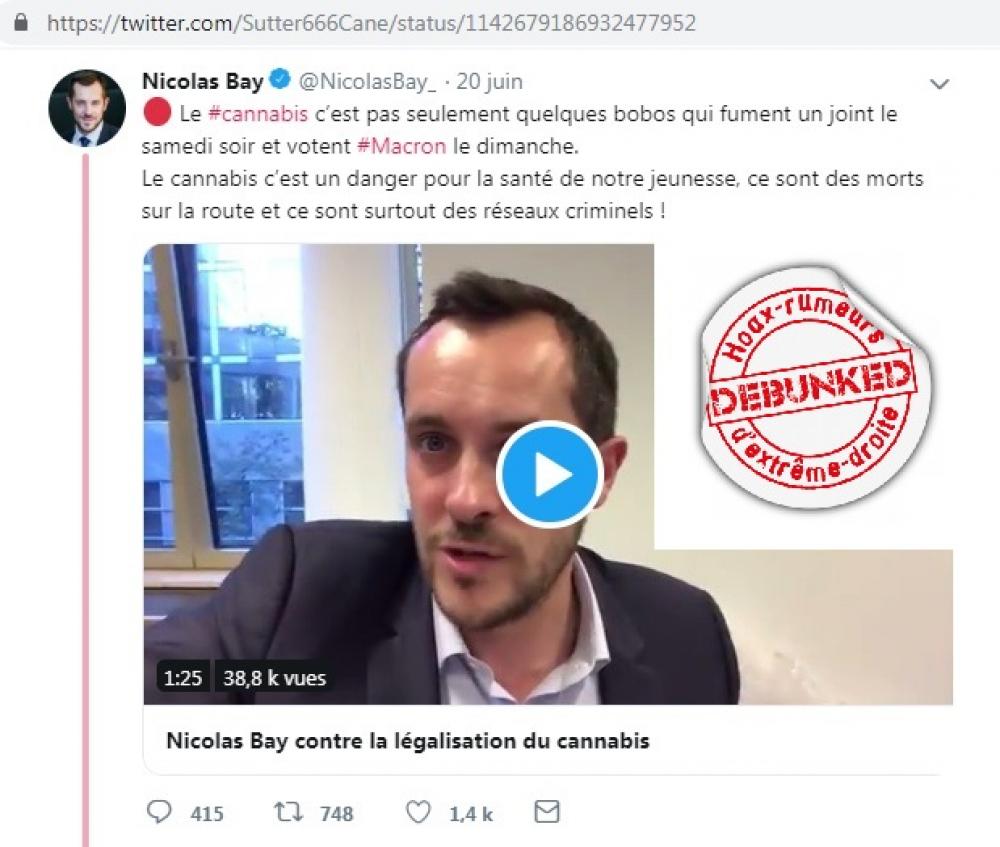This screenshot has height=847, width=1000.
Task: Open the #Macron hashtag link
Action: [x=402, y=146]
